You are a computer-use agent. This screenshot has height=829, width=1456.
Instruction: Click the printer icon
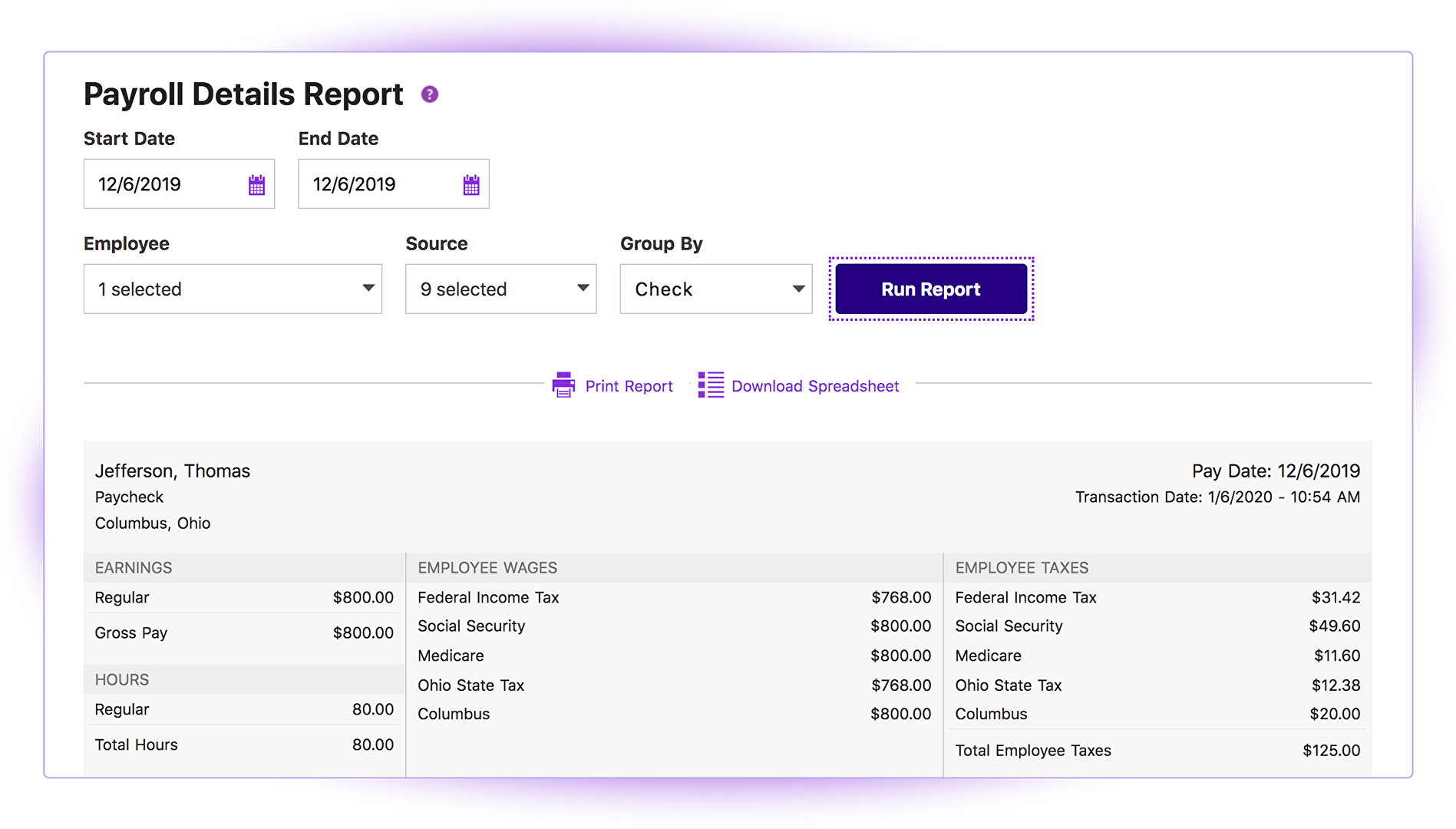(x=563, y=385)
